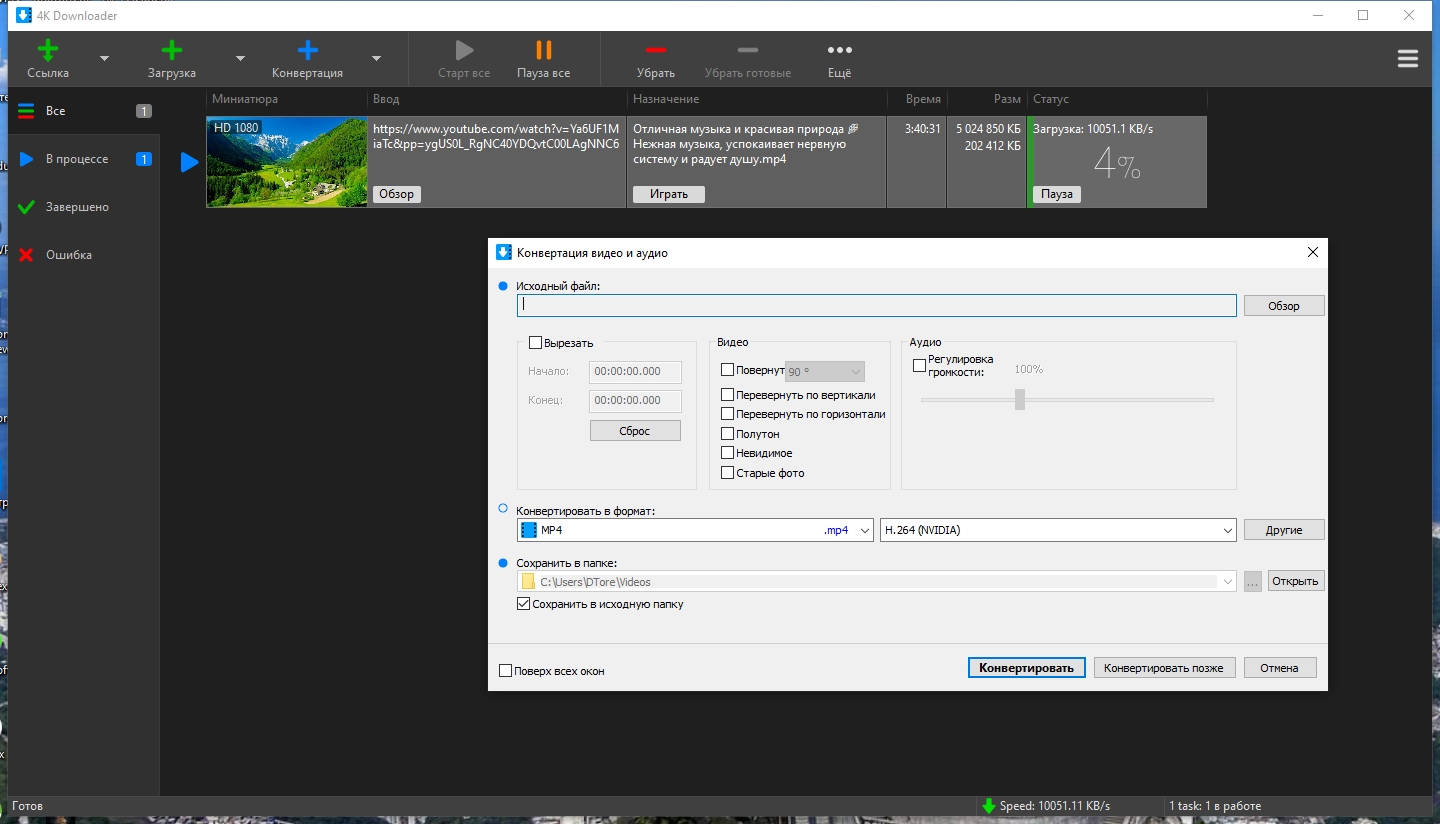Click the blue play arrow beside thumbnail

pos(189,162)
